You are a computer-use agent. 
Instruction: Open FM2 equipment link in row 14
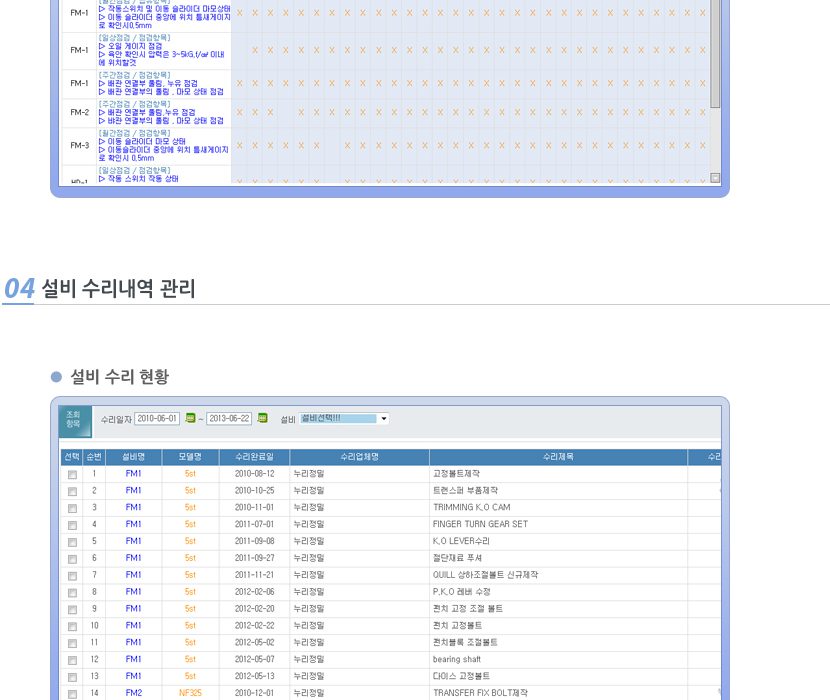(134, 692)
